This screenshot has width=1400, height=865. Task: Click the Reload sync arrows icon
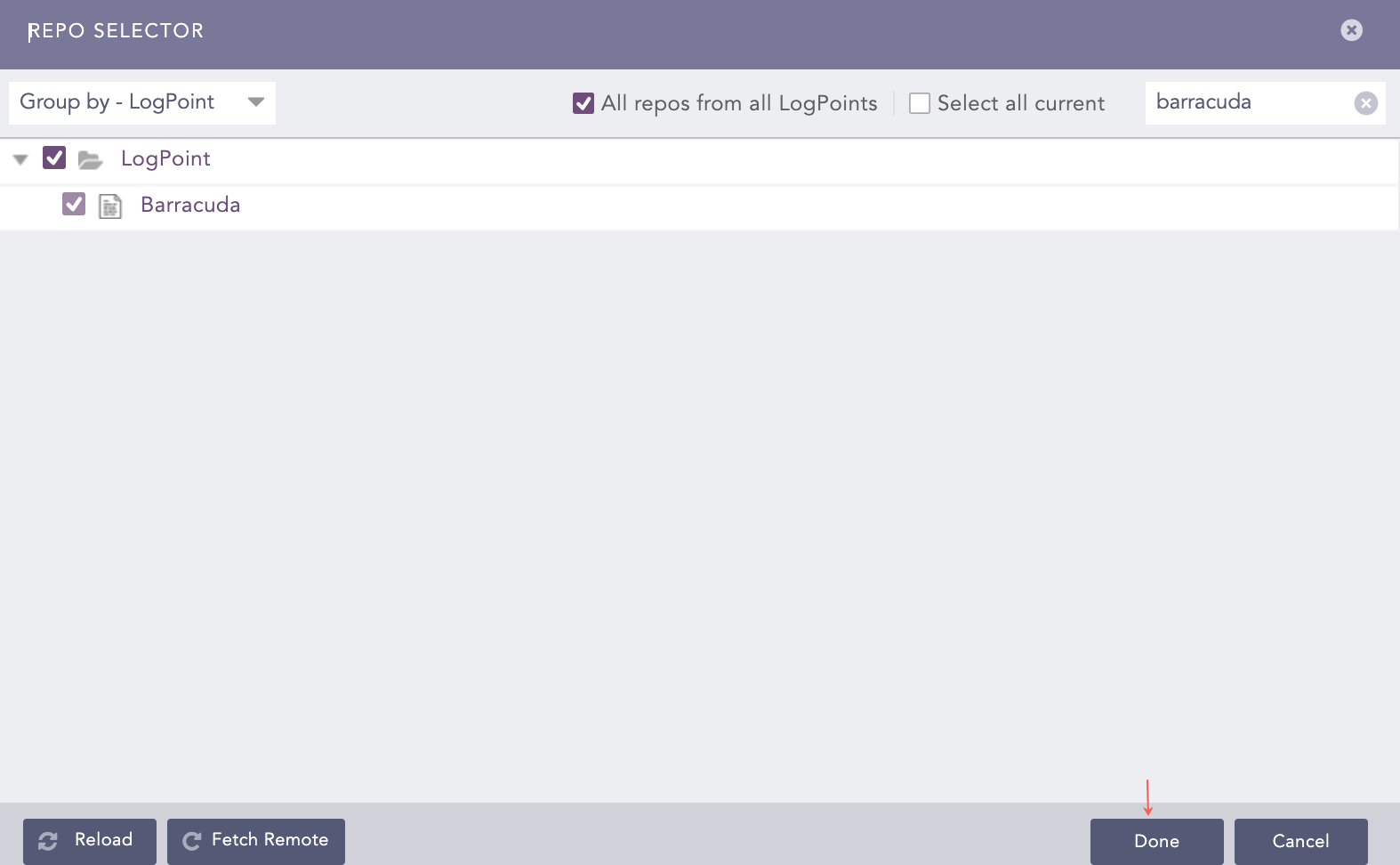(48, 841)
